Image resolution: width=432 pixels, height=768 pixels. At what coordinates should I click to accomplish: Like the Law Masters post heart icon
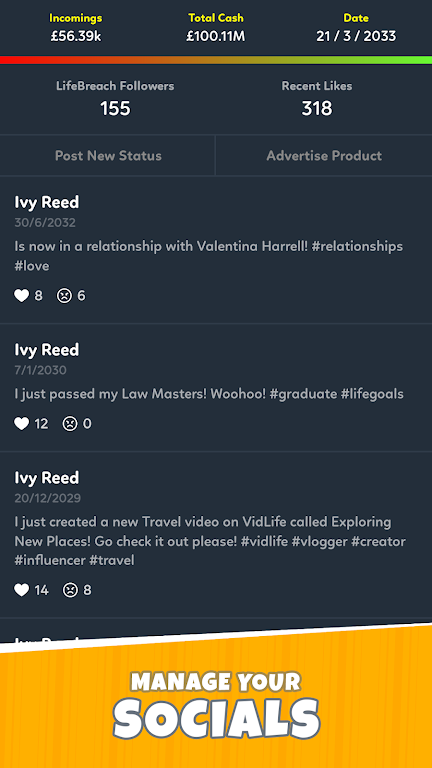(x=22, y=423)
